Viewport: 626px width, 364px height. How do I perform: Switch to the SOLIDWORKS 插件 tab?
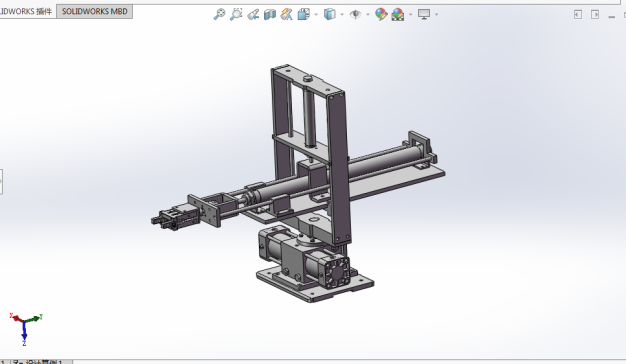click(26, 11)
